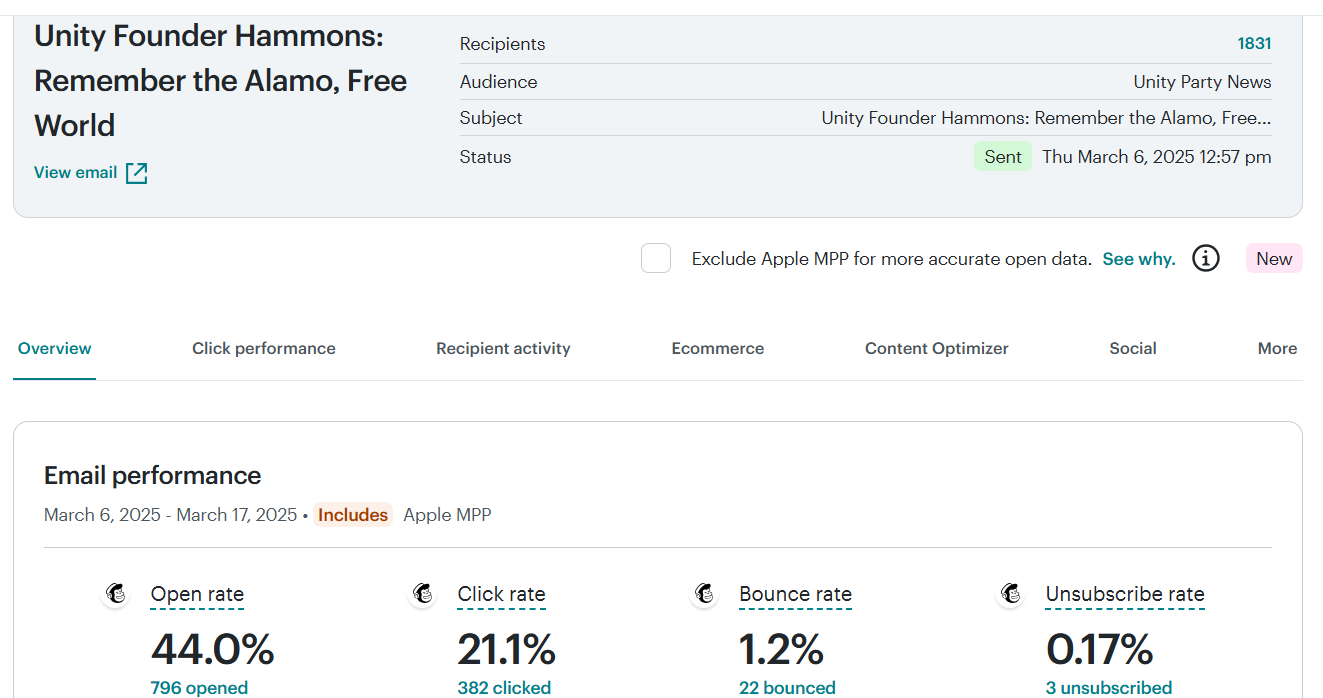Click the Mailchimp icon beside Click rate
The width and height of the screenshot is (1323, 698).
click(x=424, y=594)
